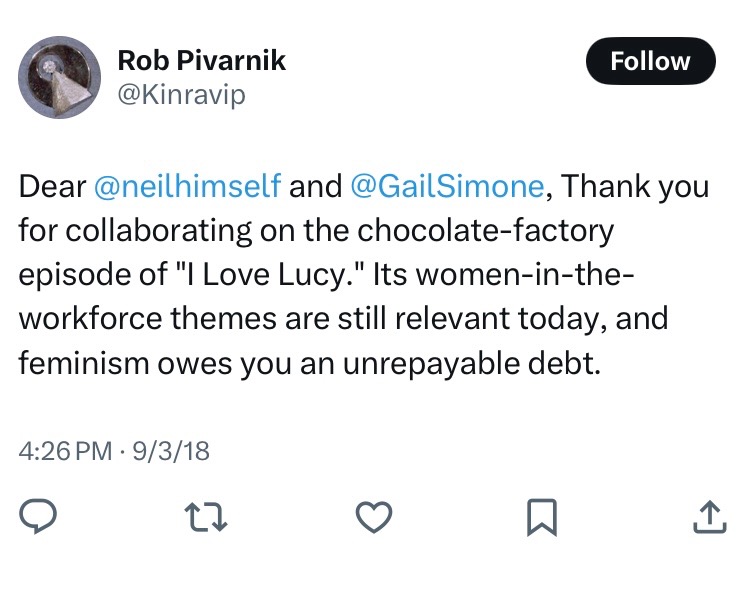Screen dimensions: 749x605
Task: Click the word "Dear" opening the tweet
Action: (x=51, y=187)
